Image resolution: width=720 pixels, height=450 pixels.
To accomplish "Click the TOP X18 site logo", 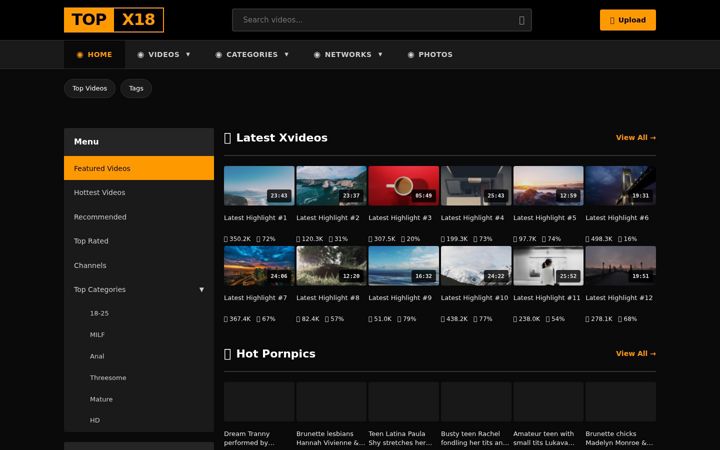I will (114, 20).
